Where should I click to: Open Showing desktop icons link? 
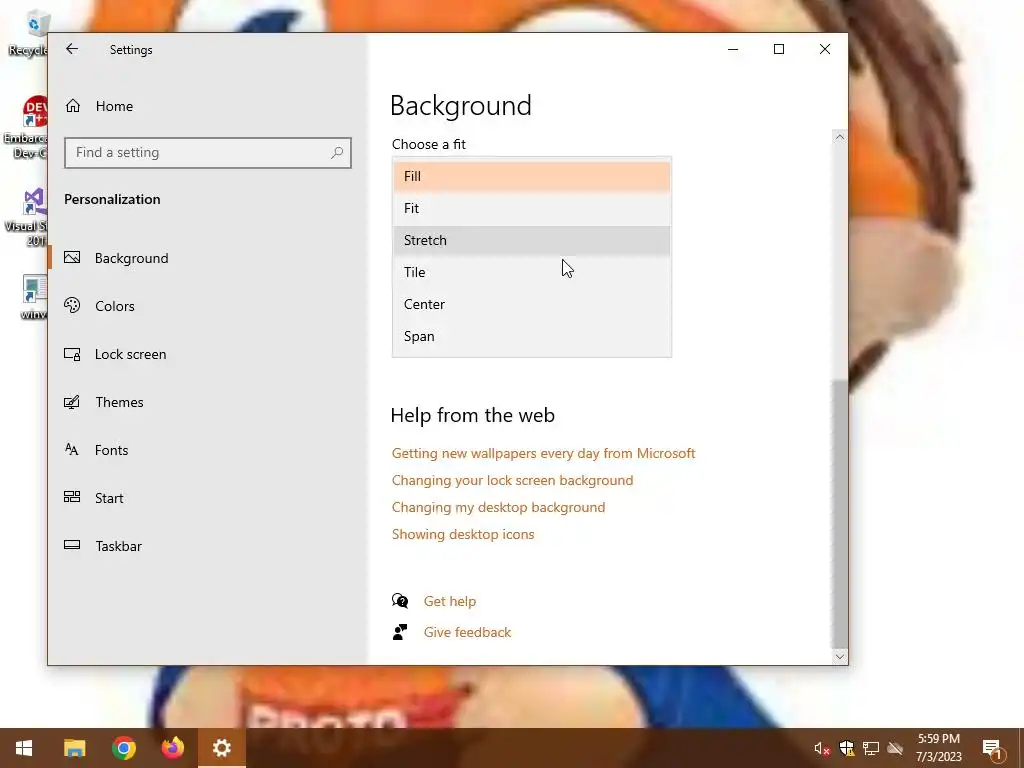click(463, 534)
